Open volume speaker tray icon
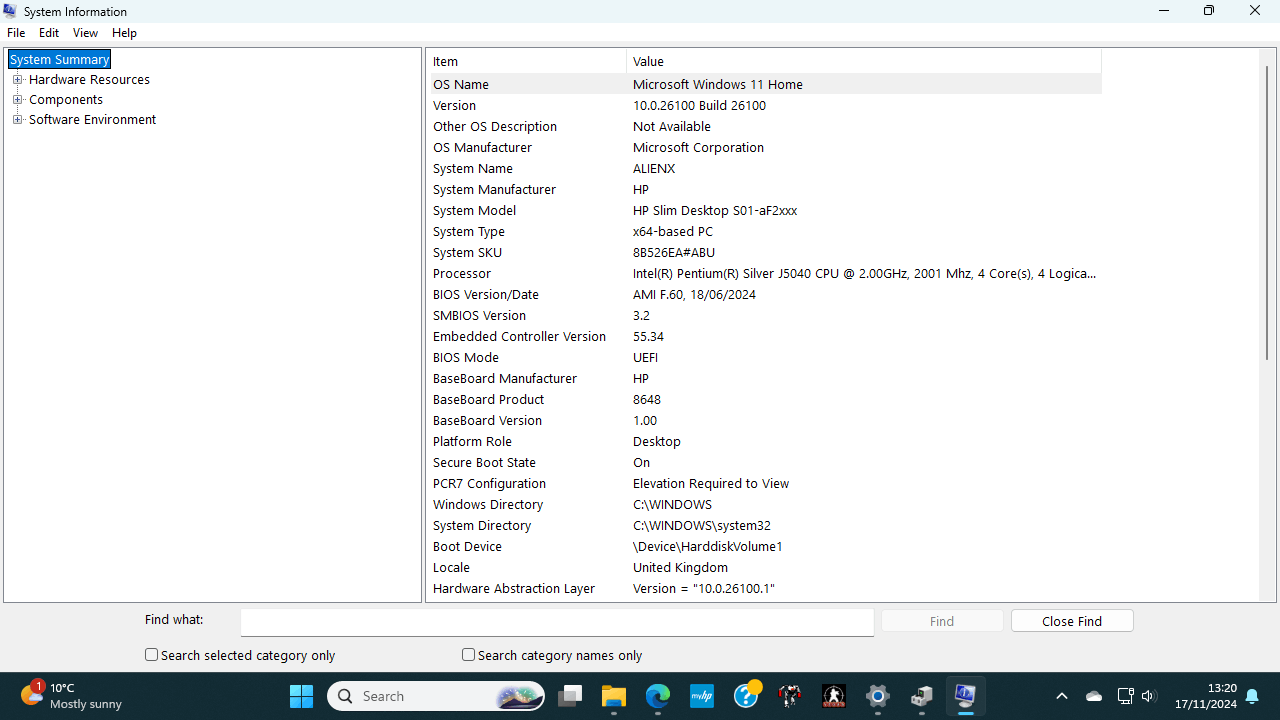 click(1148, 696)
